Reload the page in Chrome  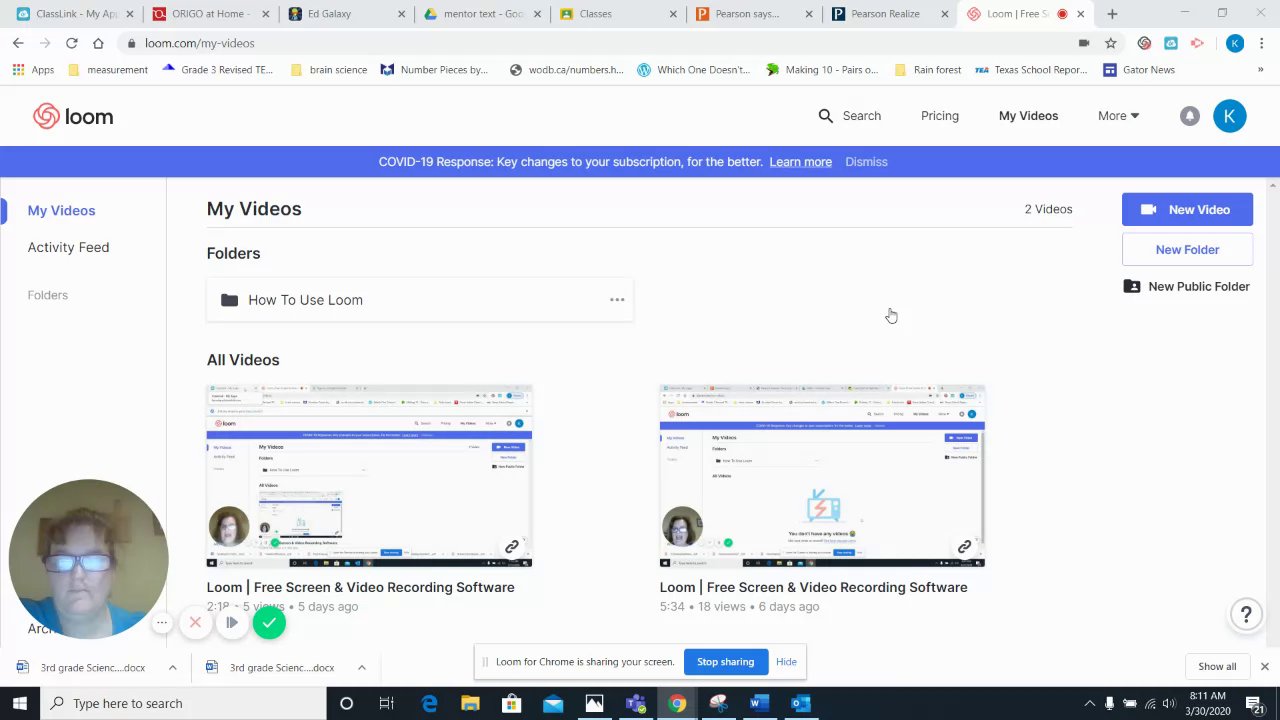coord(71,43)
